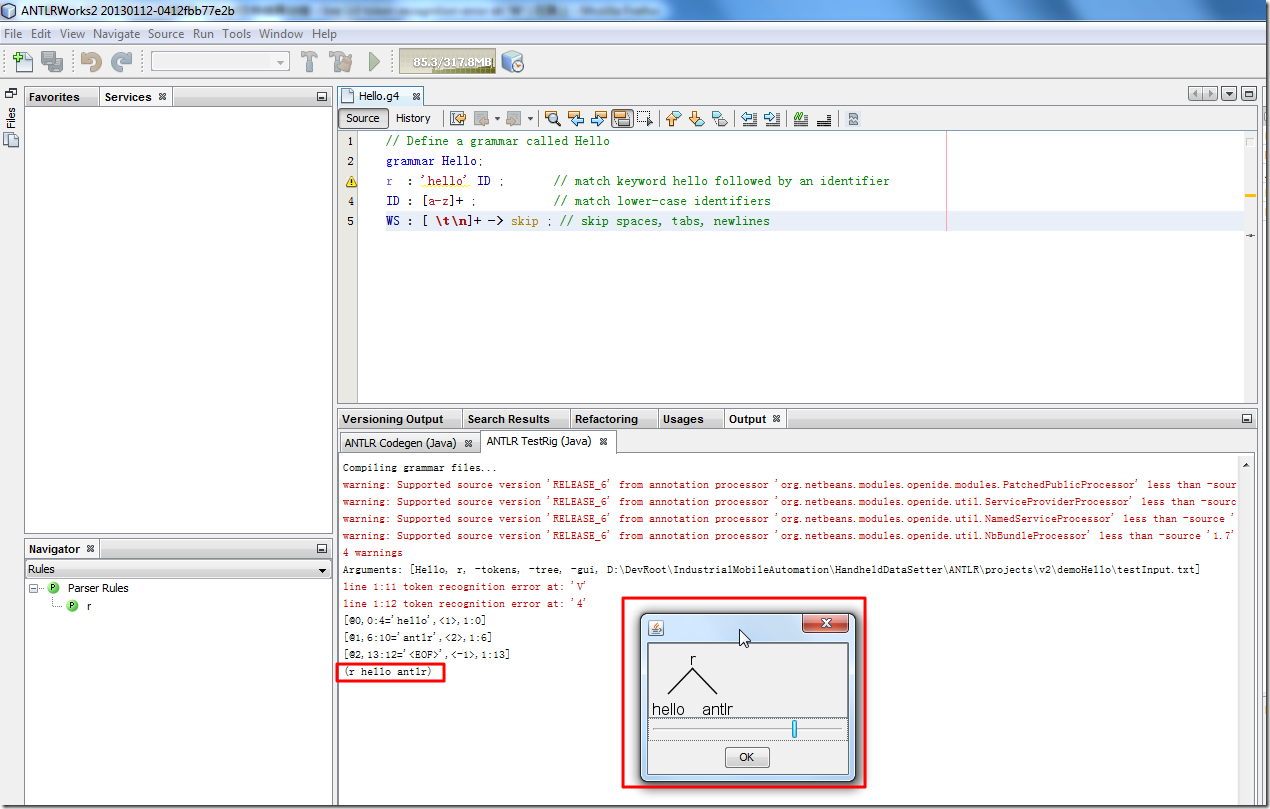Click the New File toolbar icon
1270x809 pixels.
pyautogui.click(x=23, y=62)
